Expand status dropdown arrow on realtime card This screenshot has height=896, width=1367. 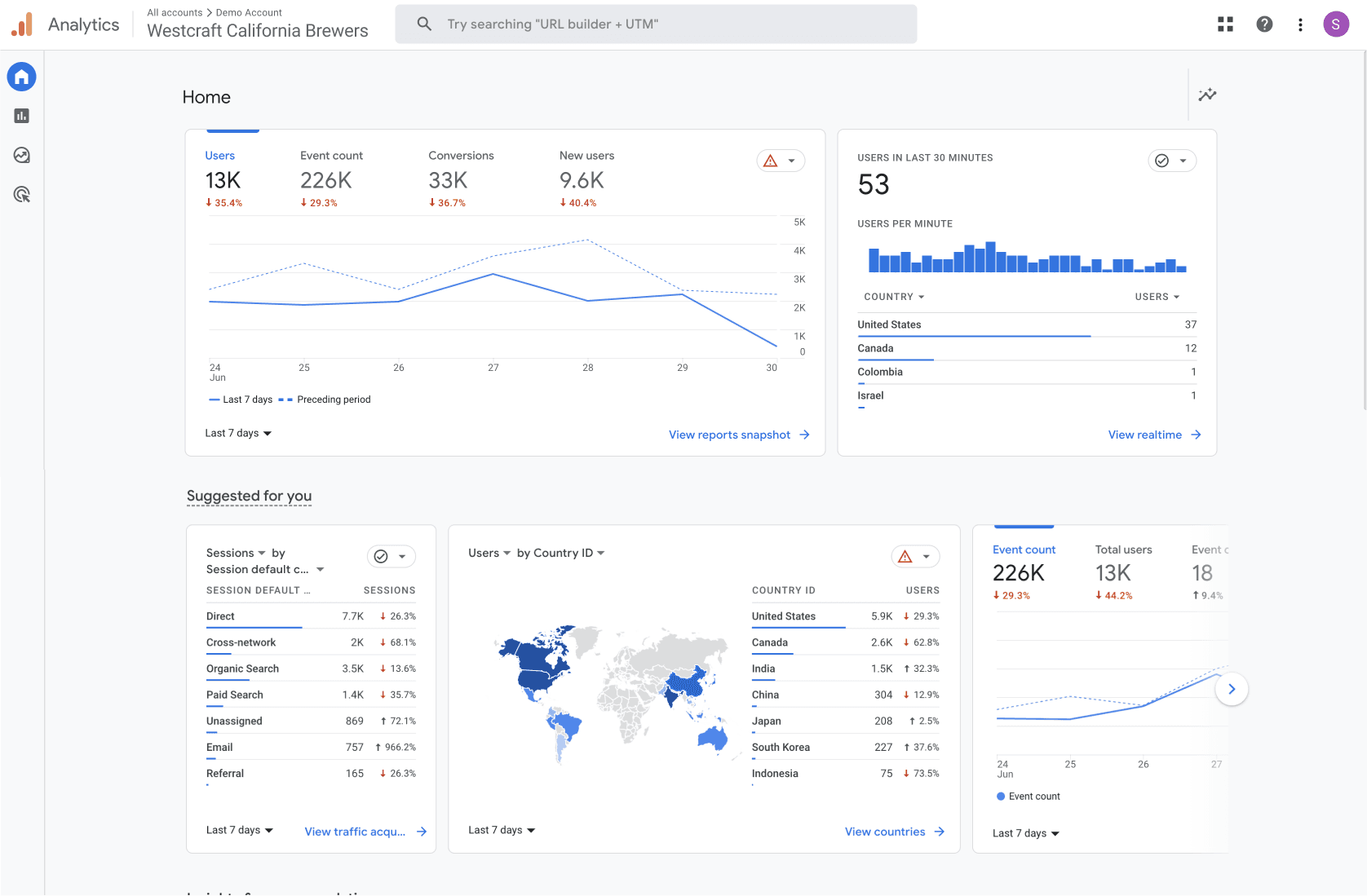[1183, 161]
